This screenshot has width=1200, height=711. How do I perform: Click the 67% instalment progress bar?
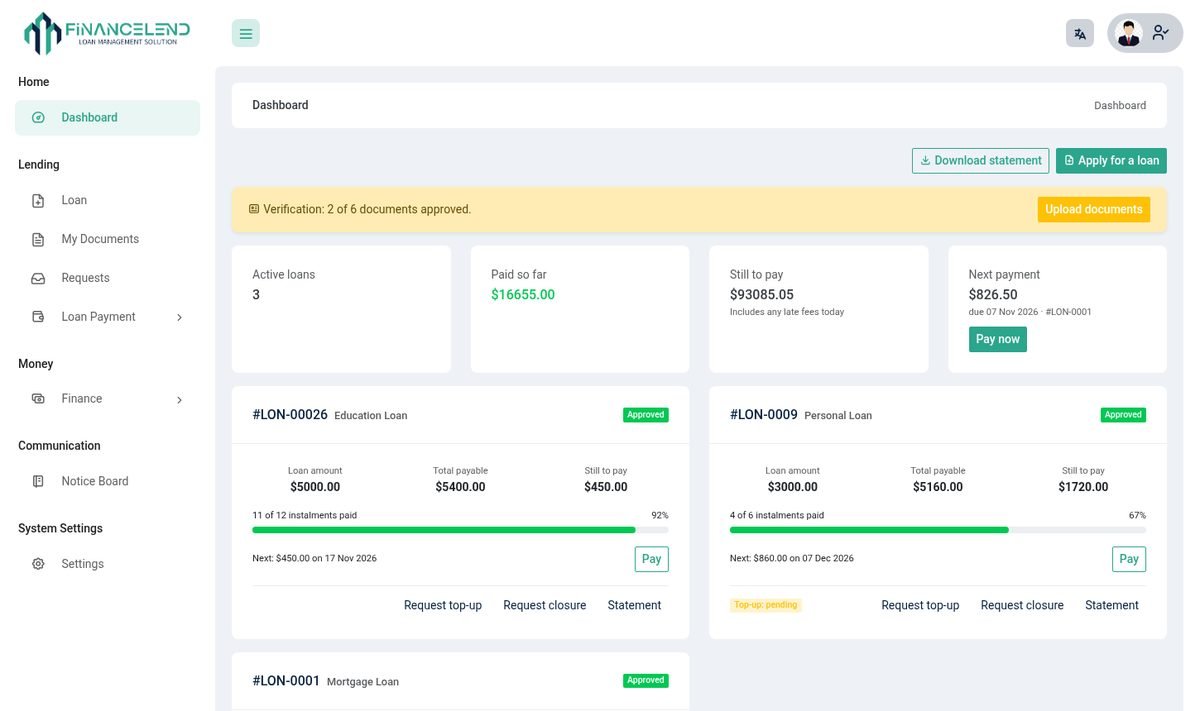click(x=938, y=530)
